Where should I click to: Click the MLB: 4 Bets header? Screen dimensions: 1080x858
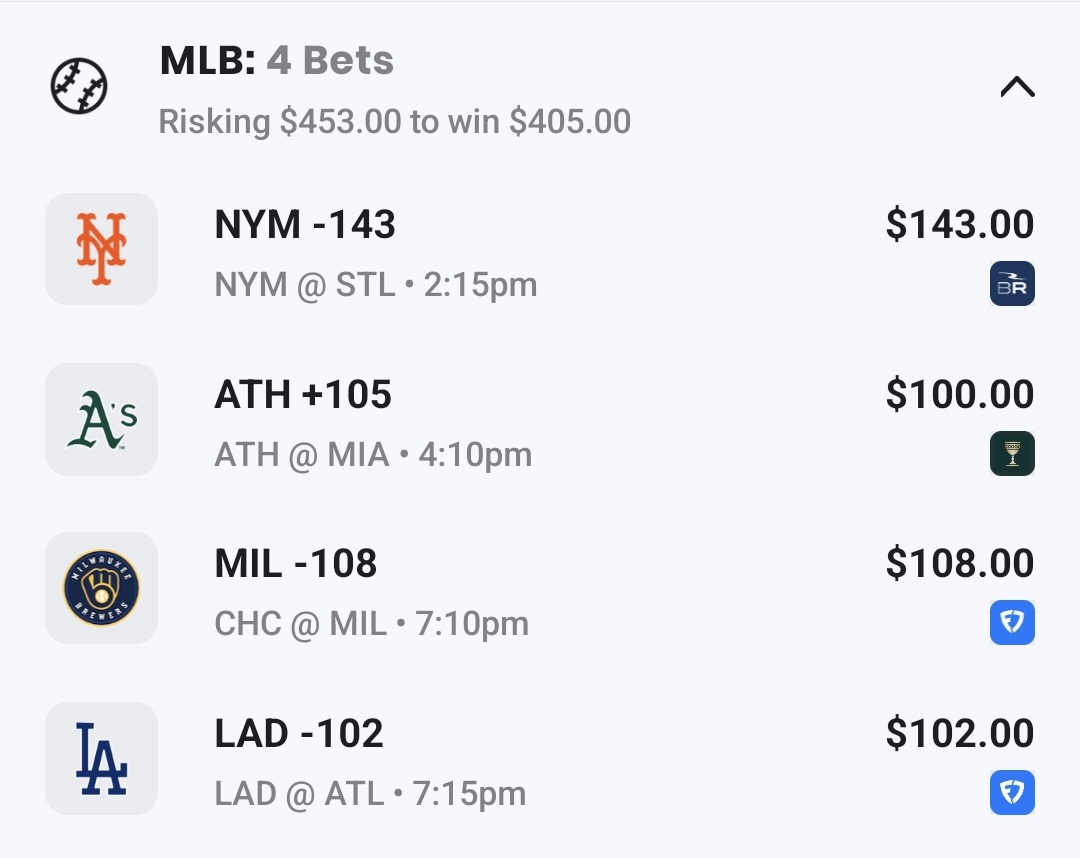277,61
